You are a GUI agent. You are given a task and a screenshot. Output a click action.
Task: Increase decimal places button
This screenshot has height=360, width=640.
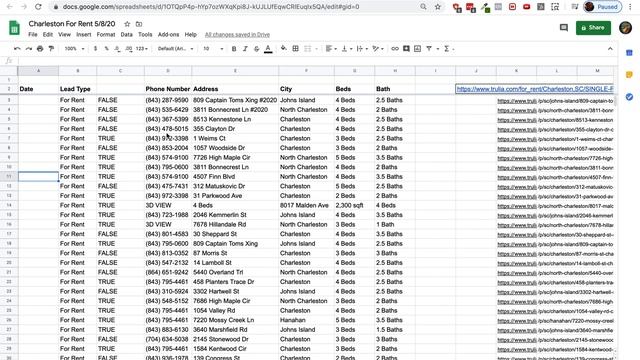coord(129,49)
